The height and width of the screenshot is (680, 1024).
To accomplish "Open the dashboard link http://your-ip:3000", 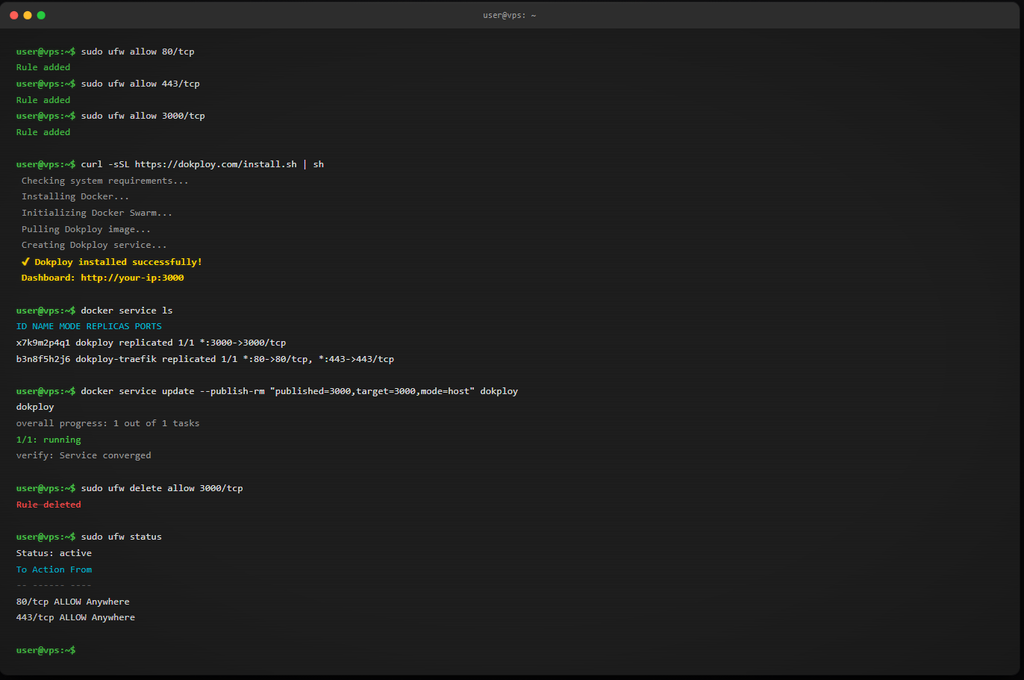I will coord(133,278).
